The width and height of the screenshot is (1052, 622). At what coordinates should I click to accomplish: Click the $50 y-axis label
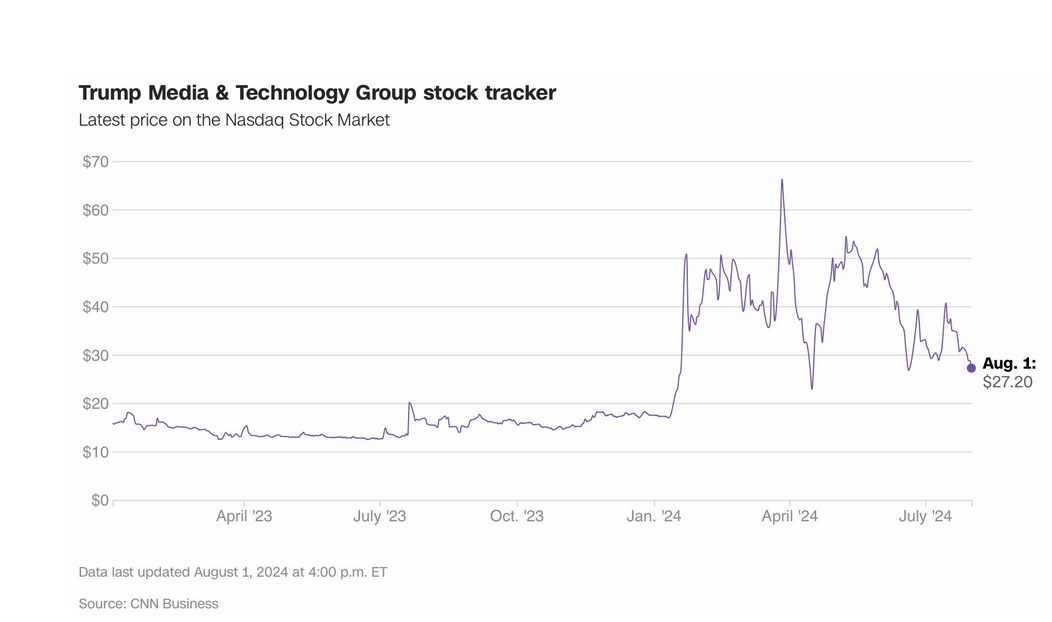pyautogui.click(x=95, y=258)
